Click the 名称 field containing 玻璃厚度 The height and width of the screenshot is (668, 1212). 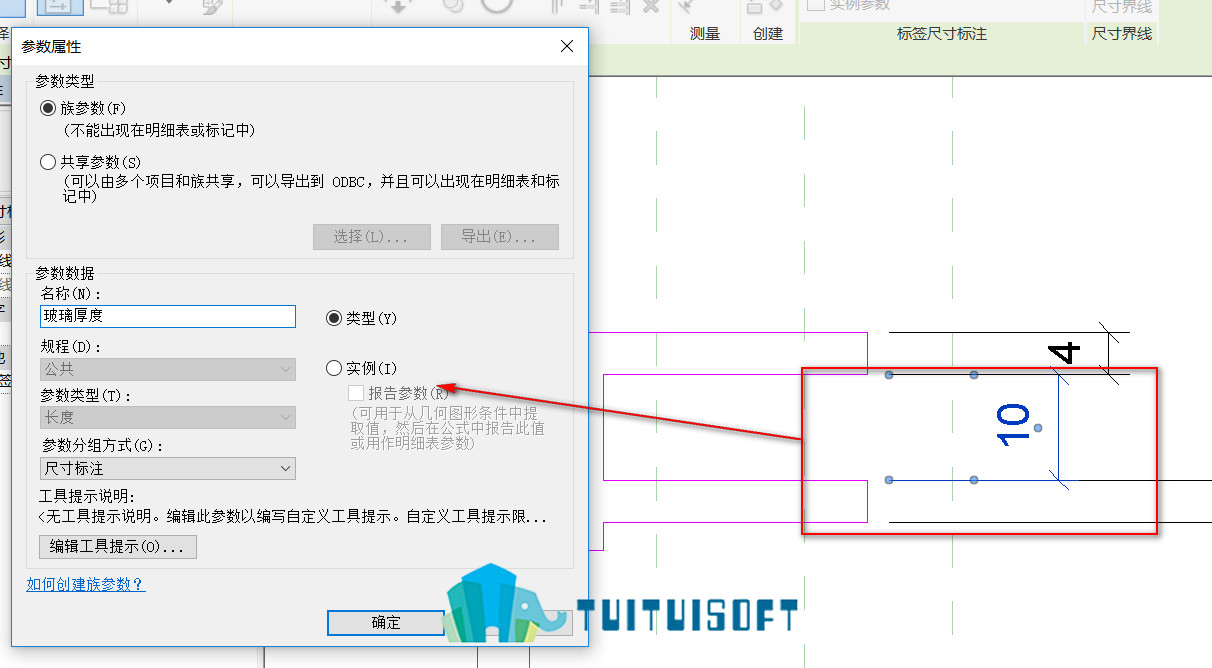[x=168, y=316]
